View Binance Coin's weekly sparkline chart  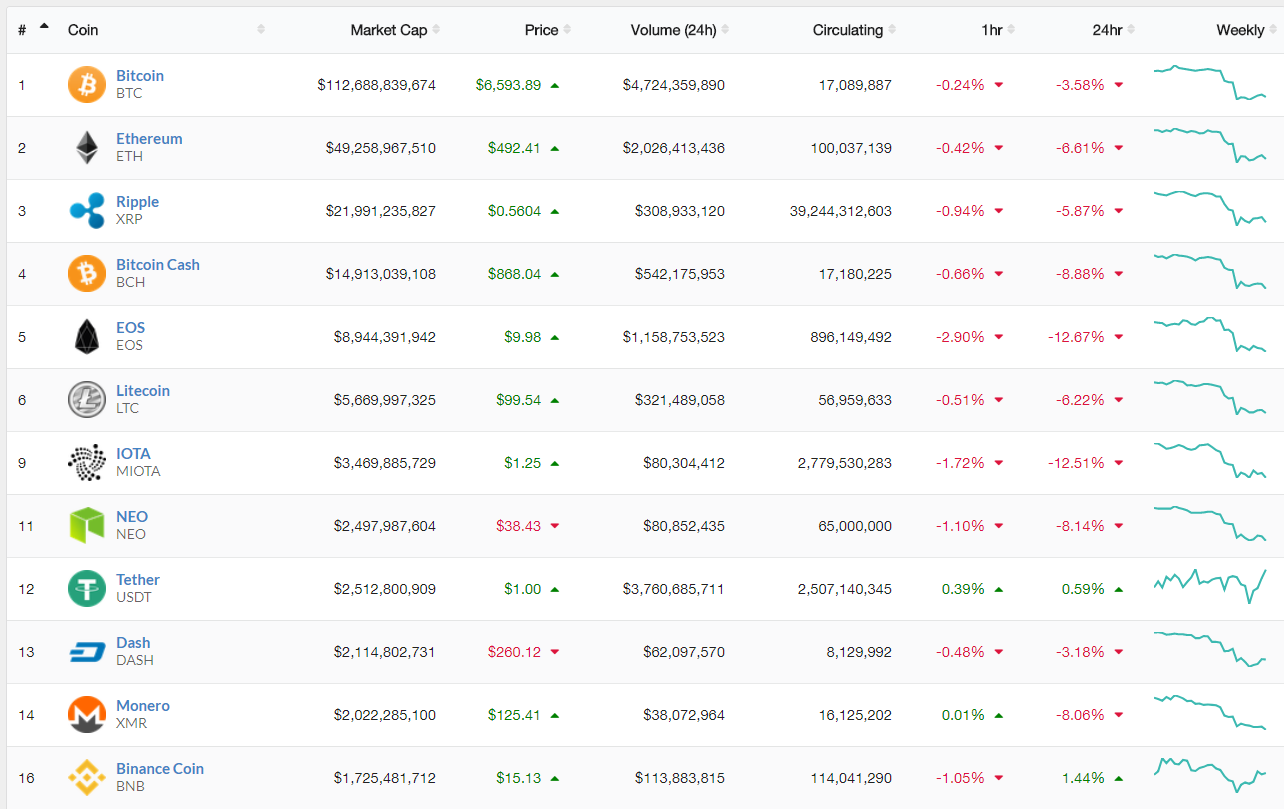tap(1210, 775)
